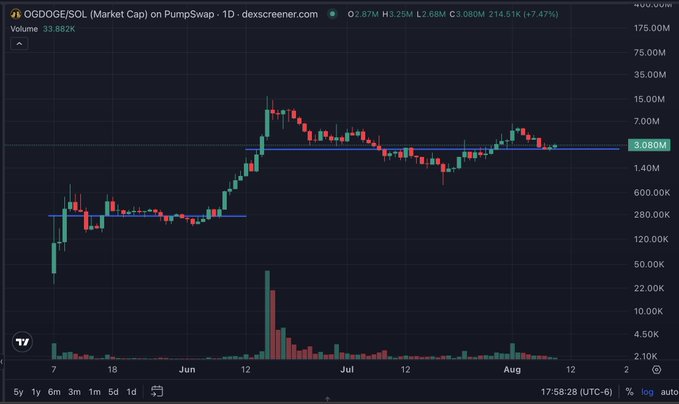Select the upper blue horizontal support line

[432, 149]
